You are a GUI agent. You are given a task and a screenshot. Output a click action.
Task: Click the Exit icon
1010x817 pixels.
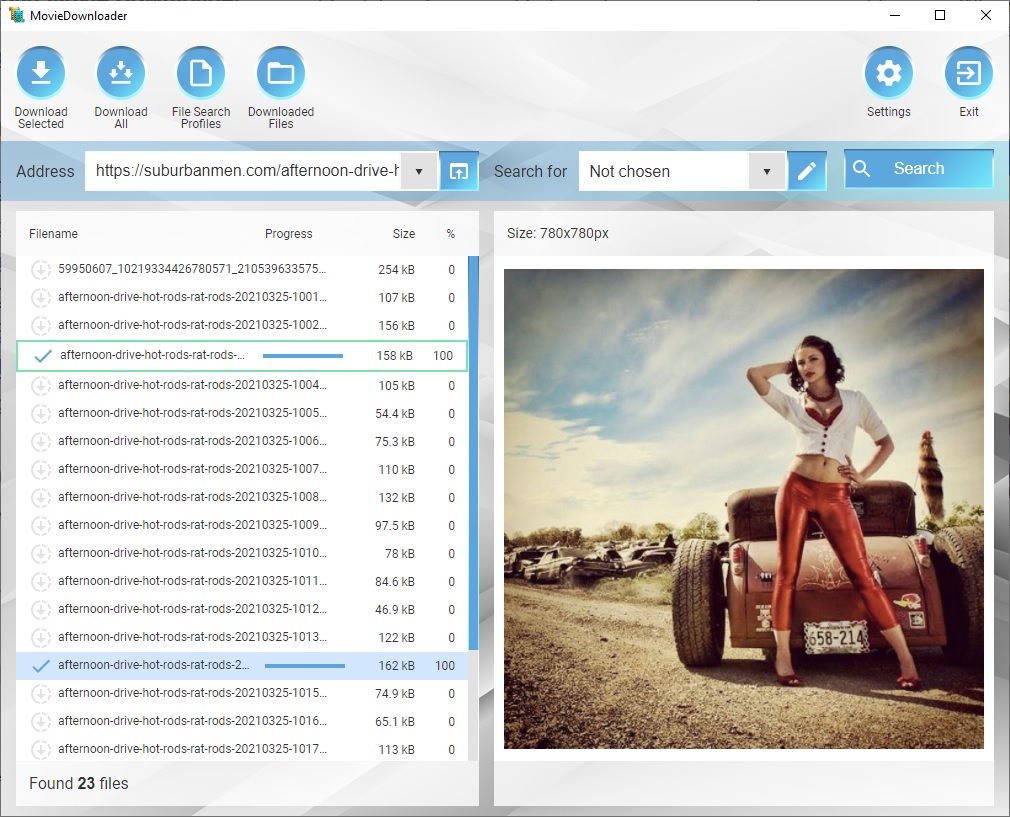(968, 73)
